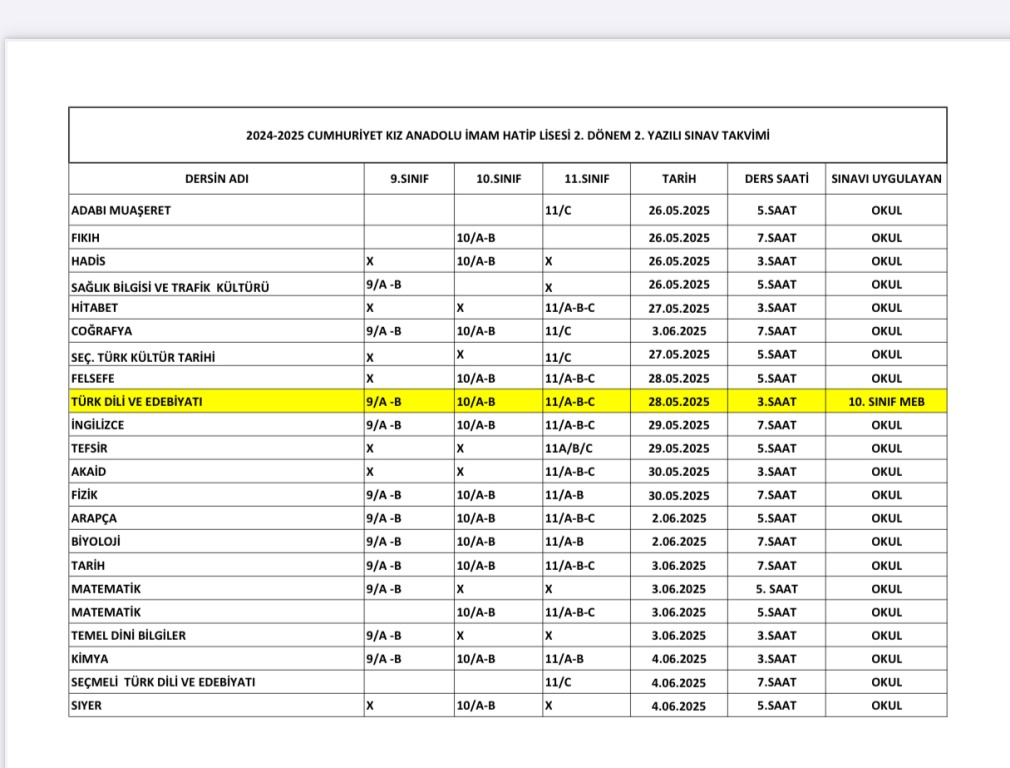Image resolution: width=1010 pixels, height=768 pixels.
Task: Select the SEÇ. TÜRK KÜLTÜR TARİHİ course name
Action: [x=143, y=357]
